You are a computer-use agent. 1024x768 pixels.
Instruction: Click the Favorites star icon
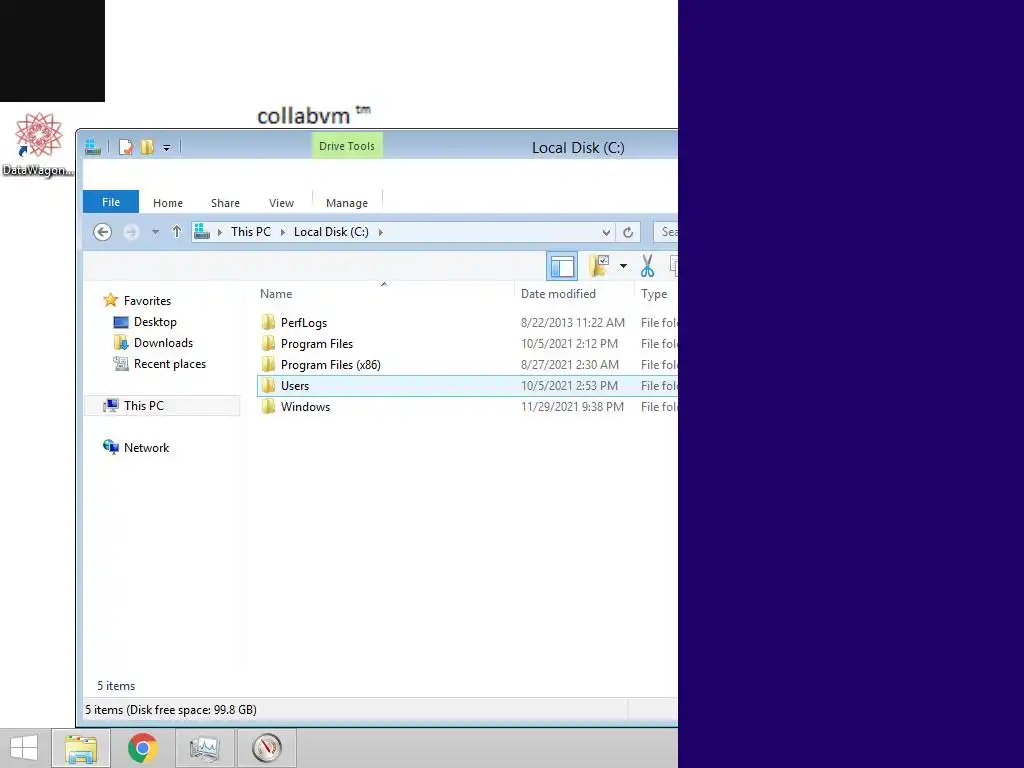(x=110, y=300)
